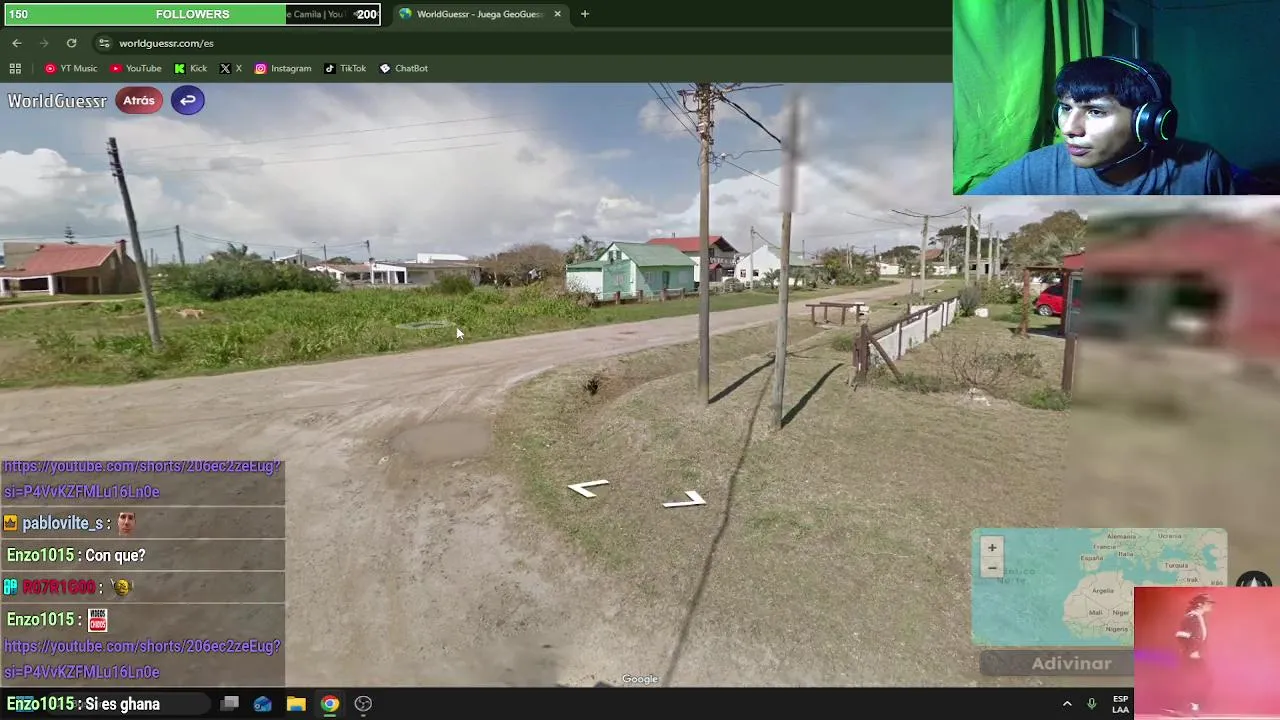Screen dimensions: 1280x720
Task: Click the WorldGuessr logo text
Action: [x=57, y=100]
